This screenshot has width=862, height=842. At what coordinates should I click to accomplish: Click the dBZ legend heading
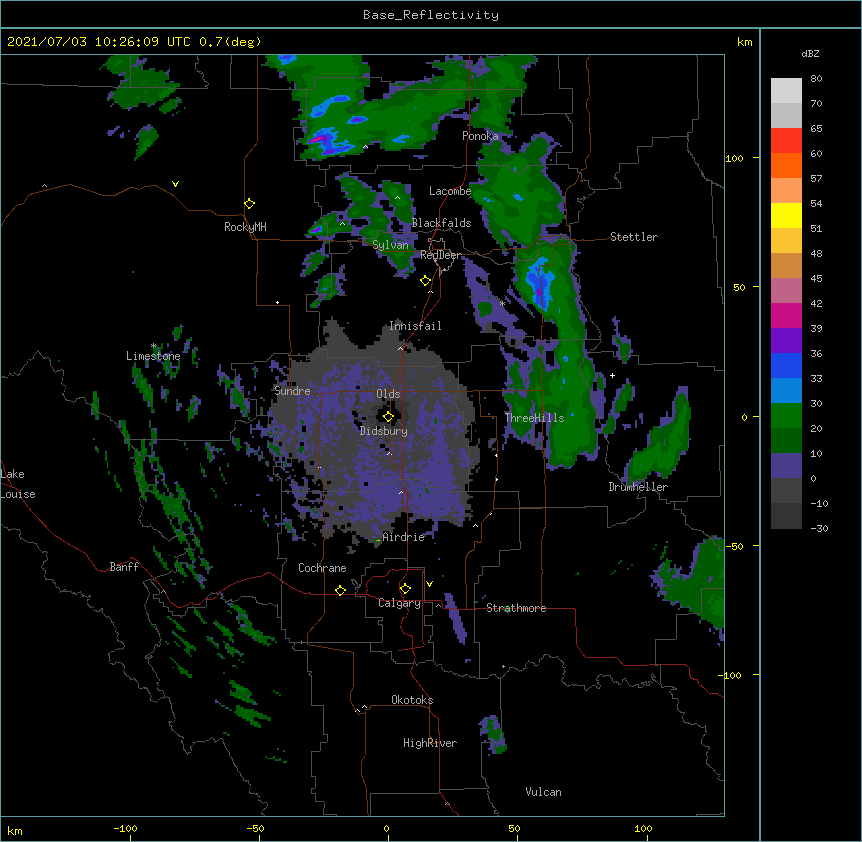point(810,53)
